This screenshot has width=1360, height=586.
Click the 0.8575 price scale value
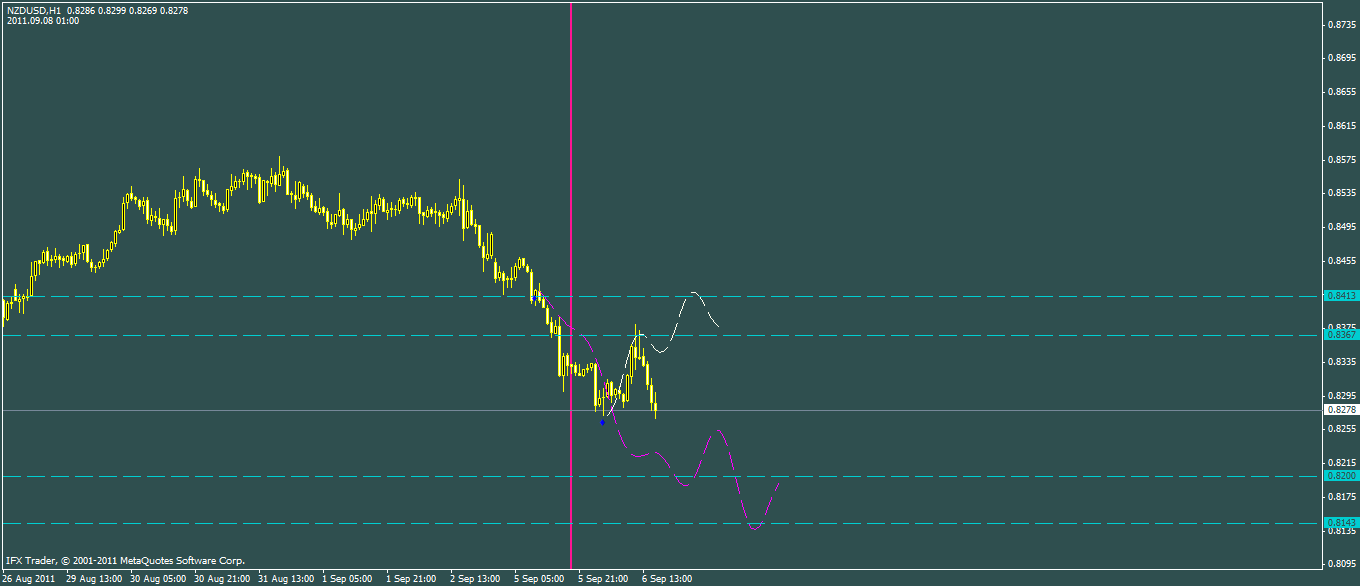(x=1340, y=159)
